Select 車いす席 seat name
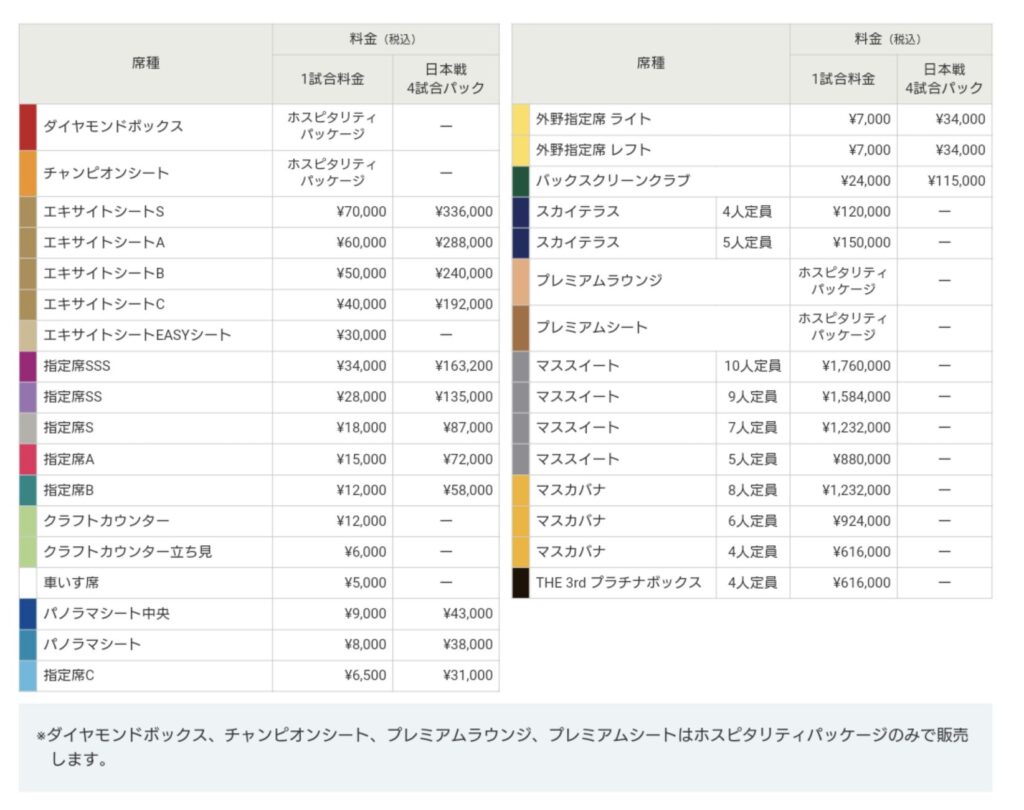This screenshot has height=810, width=1024. point(71,583)
